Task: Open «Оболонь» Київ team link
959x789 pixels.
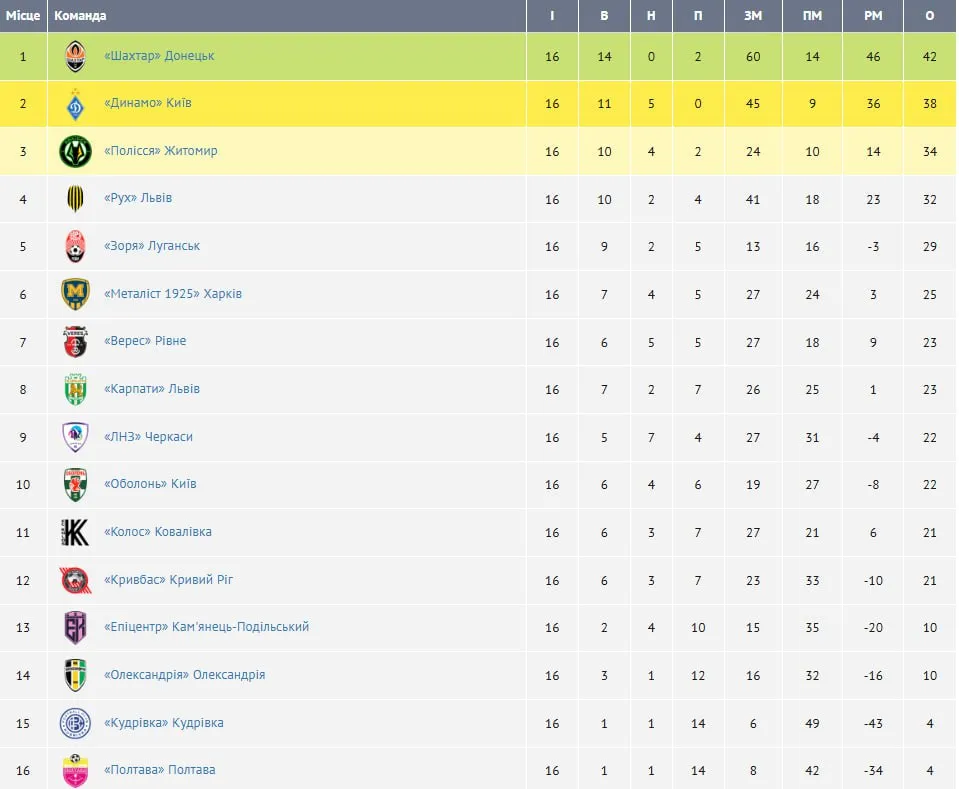Action: coord(150,484)
